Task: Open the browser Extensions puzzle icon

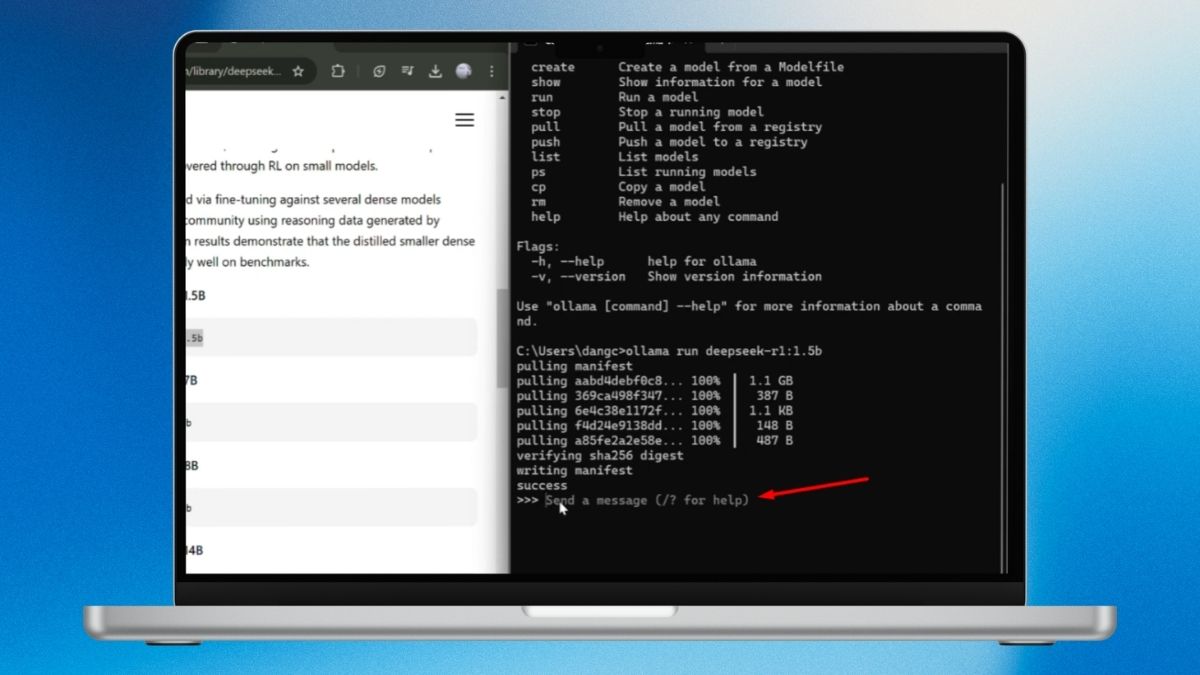Action: coord(338,72)
